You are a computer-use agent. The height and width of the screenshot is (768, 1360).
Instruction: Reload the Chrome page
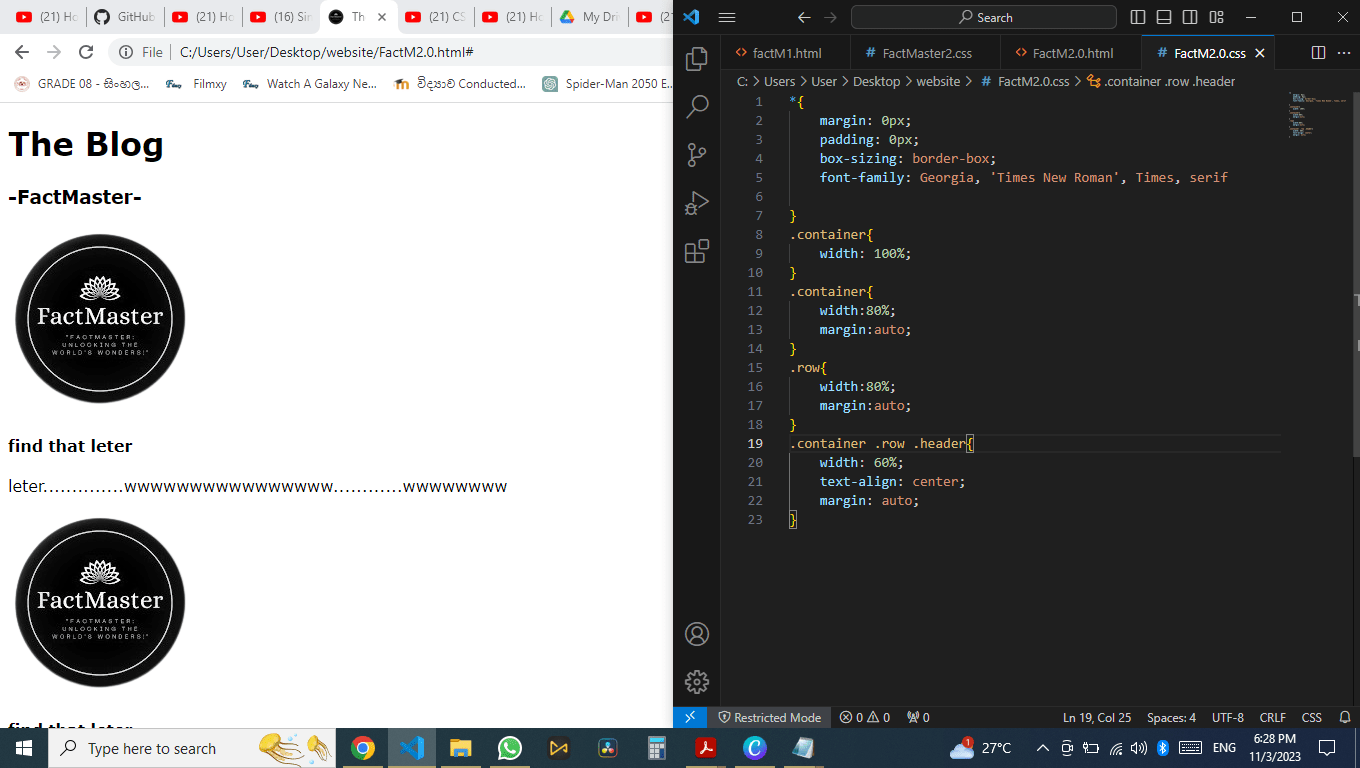(86, 52)
